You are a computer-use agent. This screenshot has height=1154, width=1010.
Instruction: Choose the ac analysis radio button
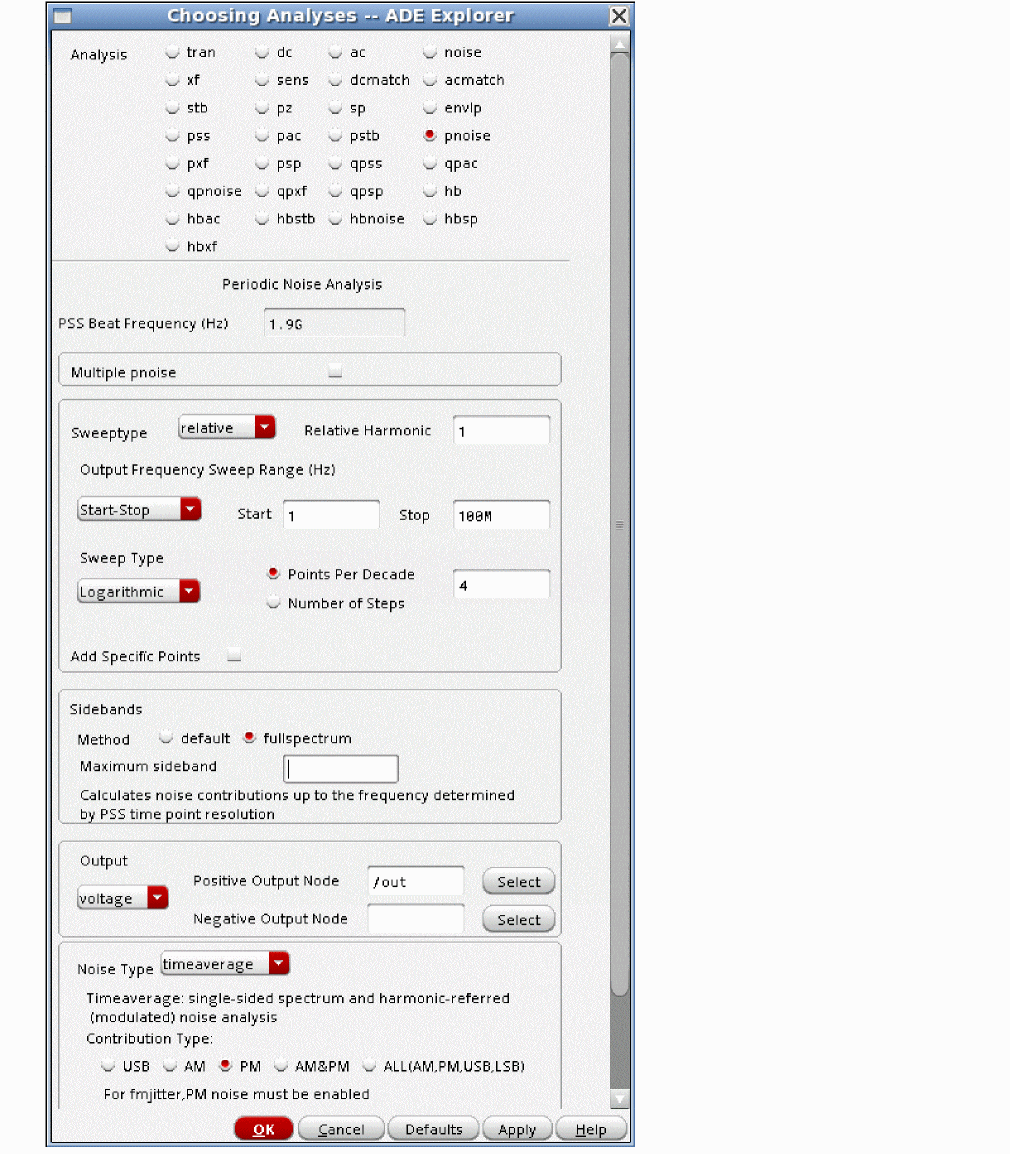click(x=336, y=52)
